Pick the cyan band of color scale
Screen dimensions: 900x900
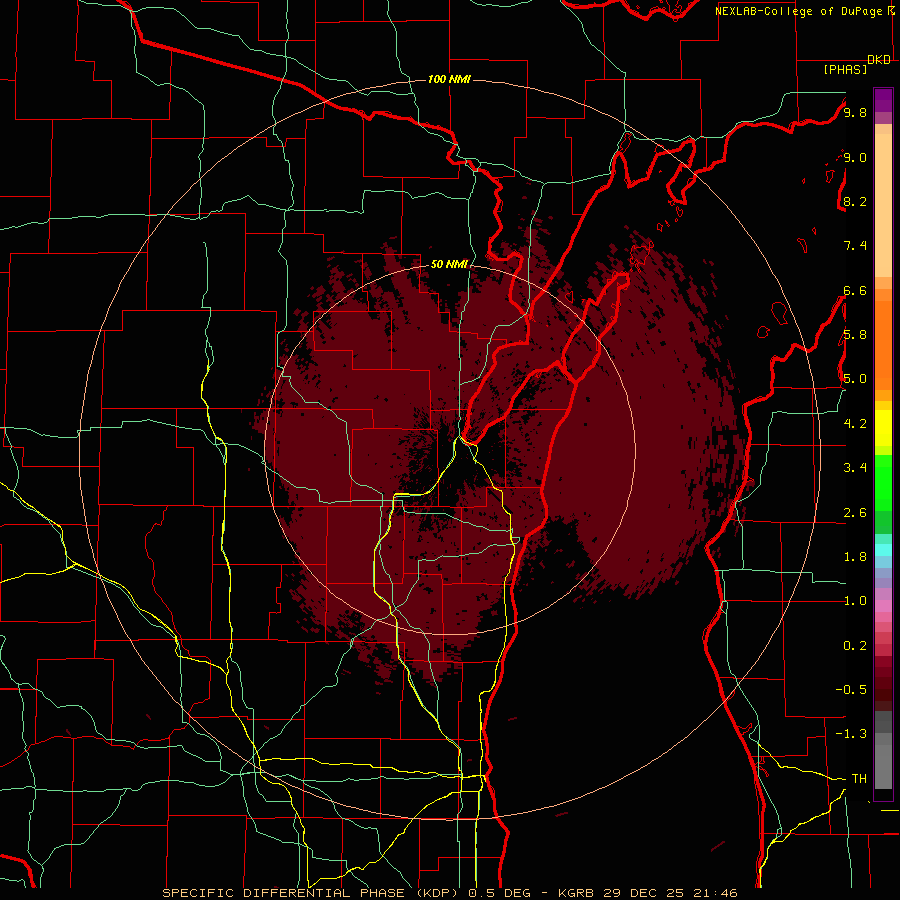[x=883, y=550]
